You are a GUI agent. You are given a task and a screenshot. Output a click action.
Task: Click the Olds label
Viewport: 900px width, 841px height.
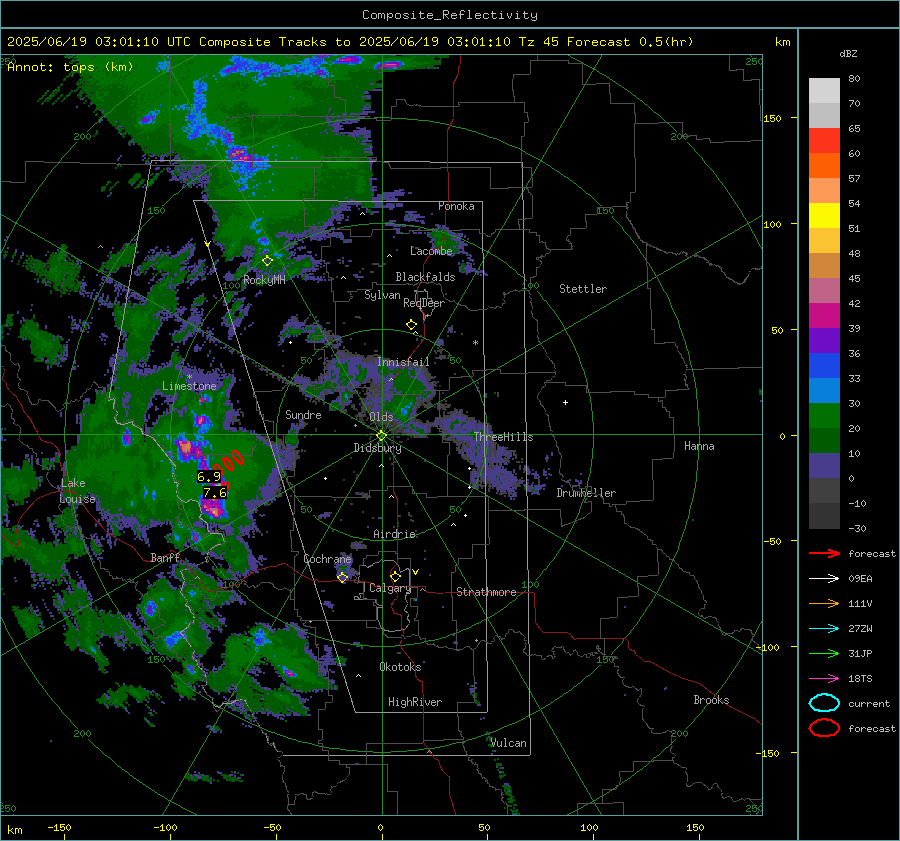[381, 417]
